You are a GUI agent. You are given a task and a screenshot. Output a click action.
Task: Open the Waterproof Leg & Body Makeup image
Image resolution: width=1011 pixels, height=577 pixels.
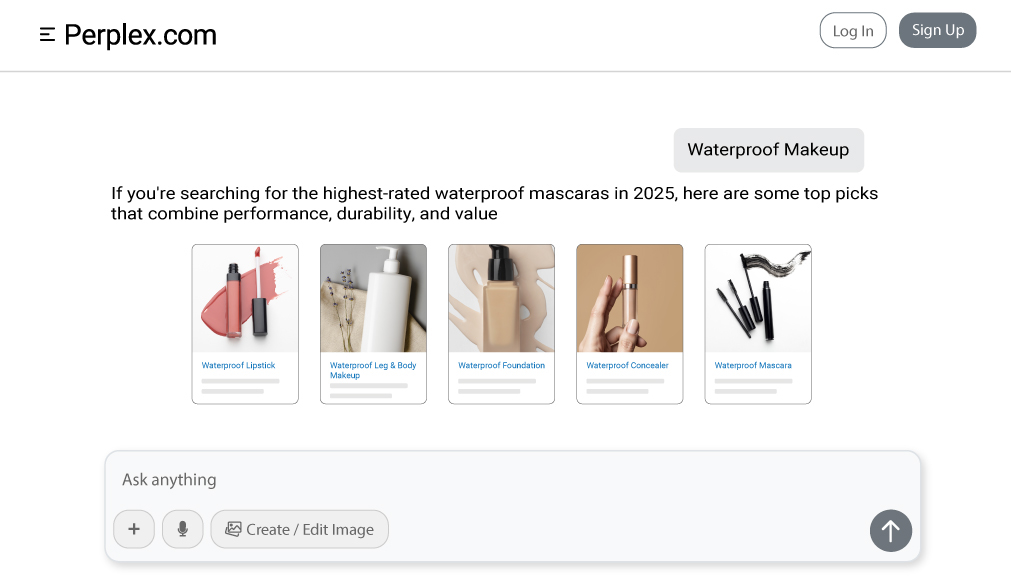373,298
